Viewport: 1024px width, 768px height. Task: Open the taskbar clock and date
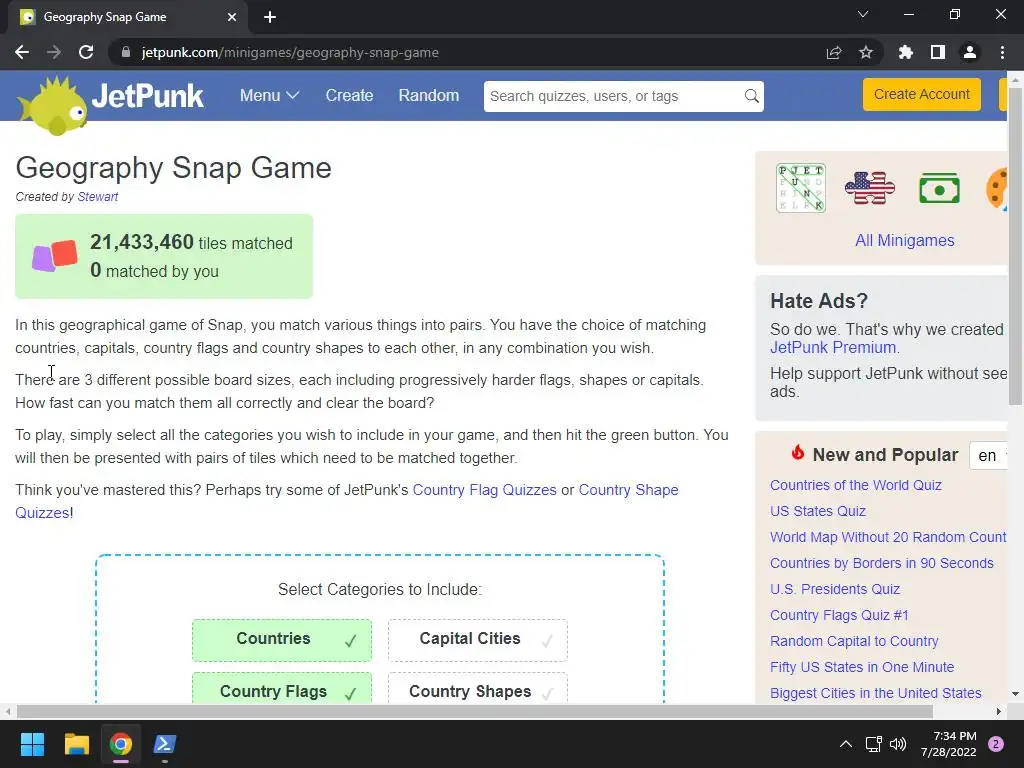tap(949, 744)
